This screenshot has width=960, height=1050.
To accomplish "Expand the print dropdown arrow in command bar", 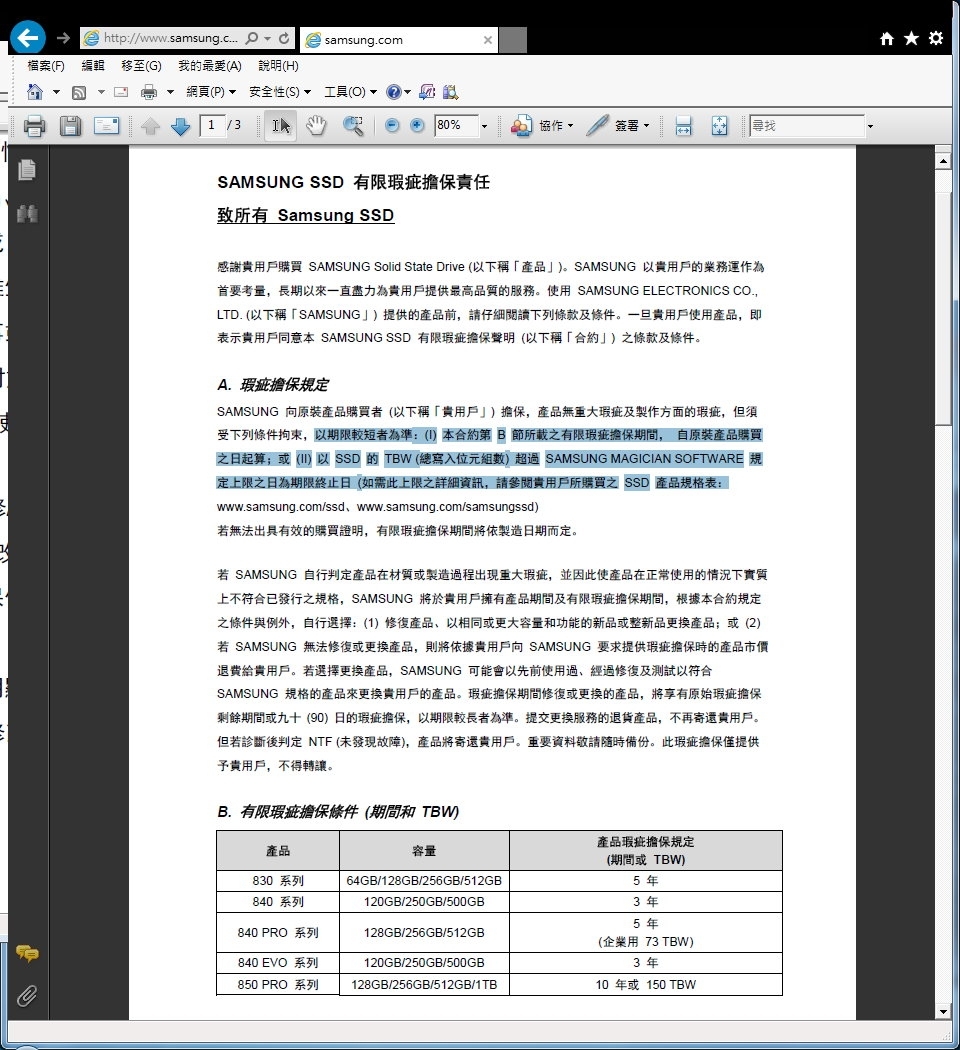I will pos(170,92).
